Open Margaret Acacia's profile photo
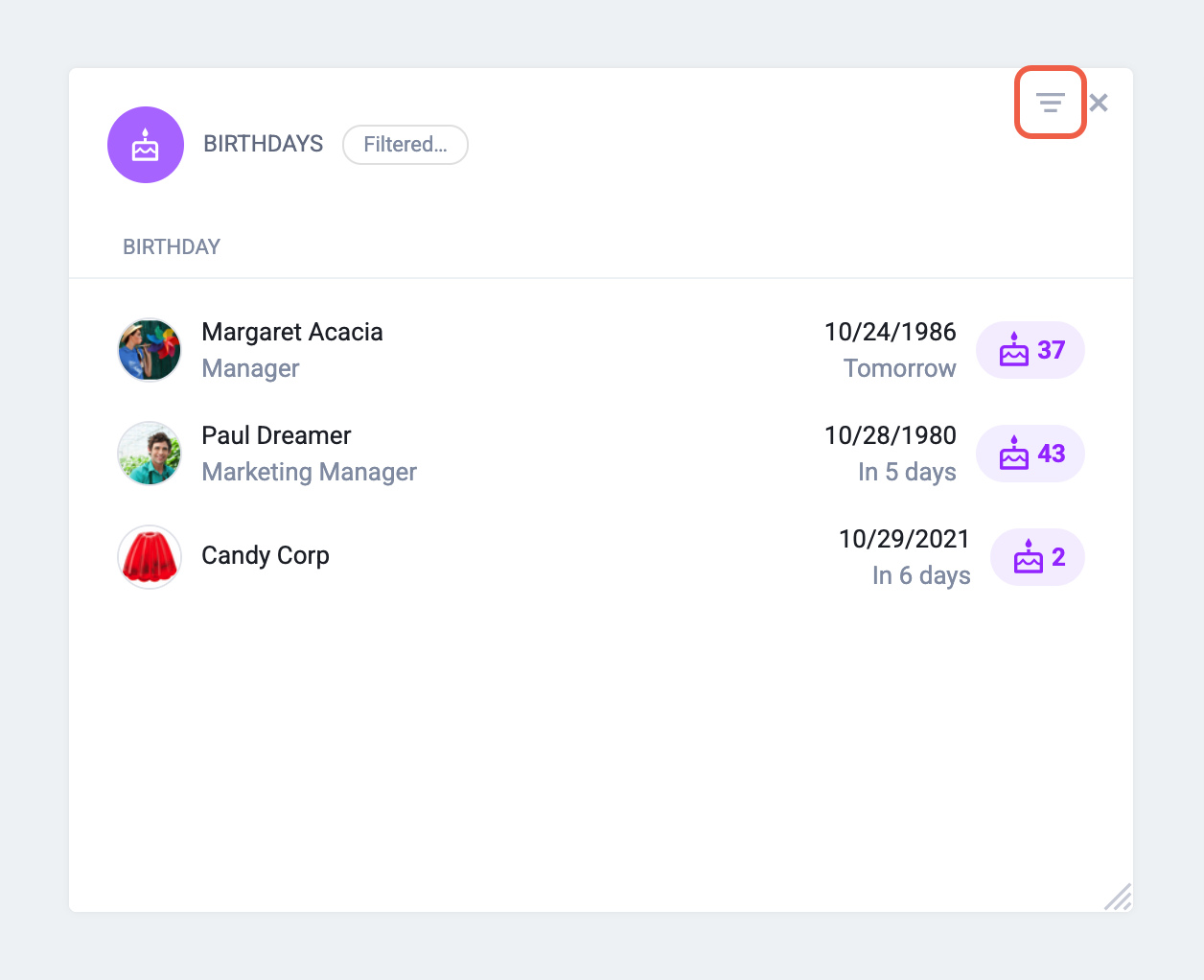Image resolution: width=1204 pixels, height=980 pixels. (150, 350)
